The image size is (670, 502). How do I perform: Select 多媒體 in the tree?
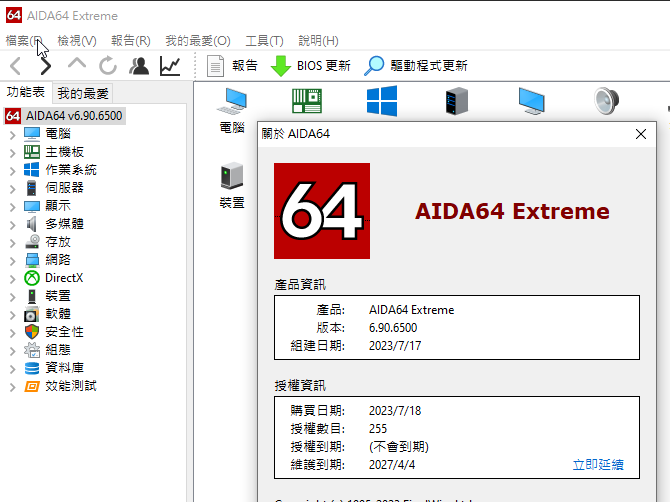(65, 223)
